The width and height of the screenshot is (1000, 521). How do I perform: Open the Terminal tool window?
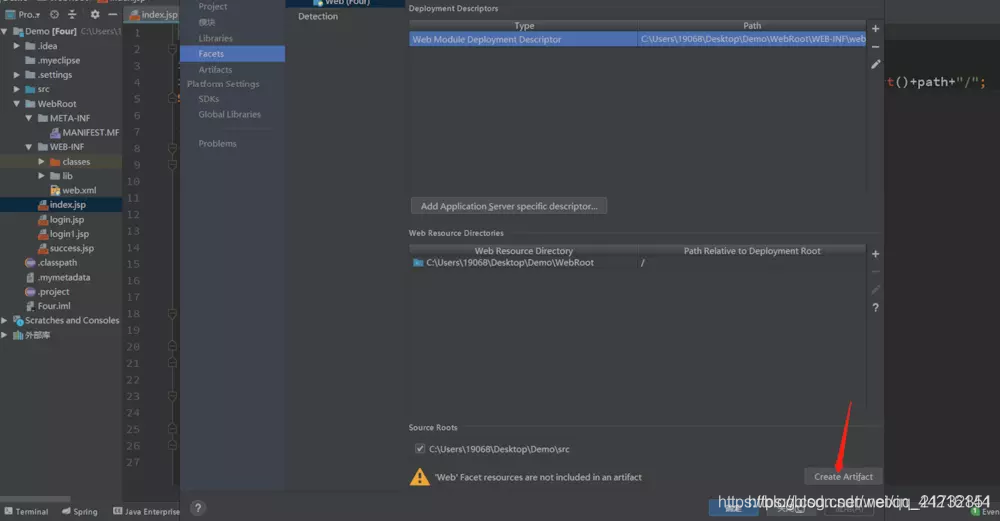(x=26, y=511)
